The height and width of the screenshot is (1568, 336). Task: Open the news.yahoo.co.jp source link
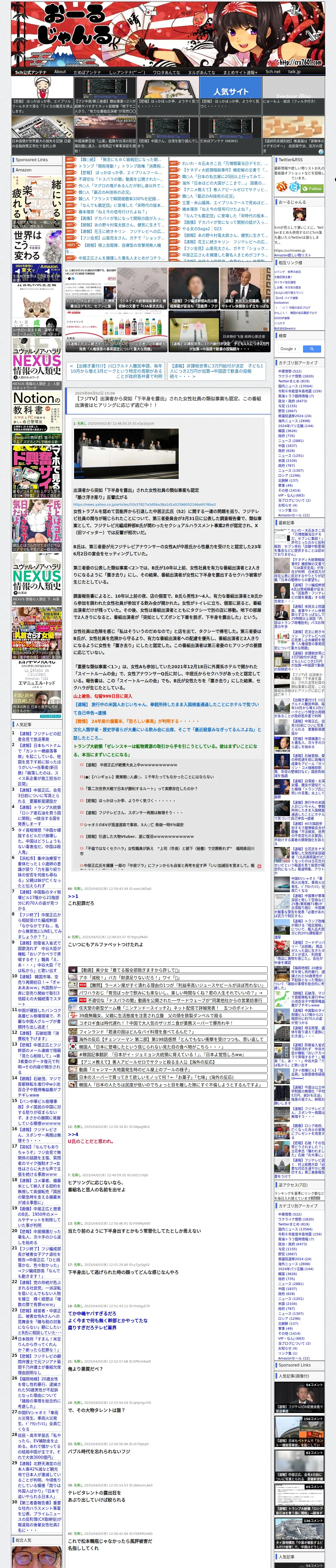[x=144, y=504]
